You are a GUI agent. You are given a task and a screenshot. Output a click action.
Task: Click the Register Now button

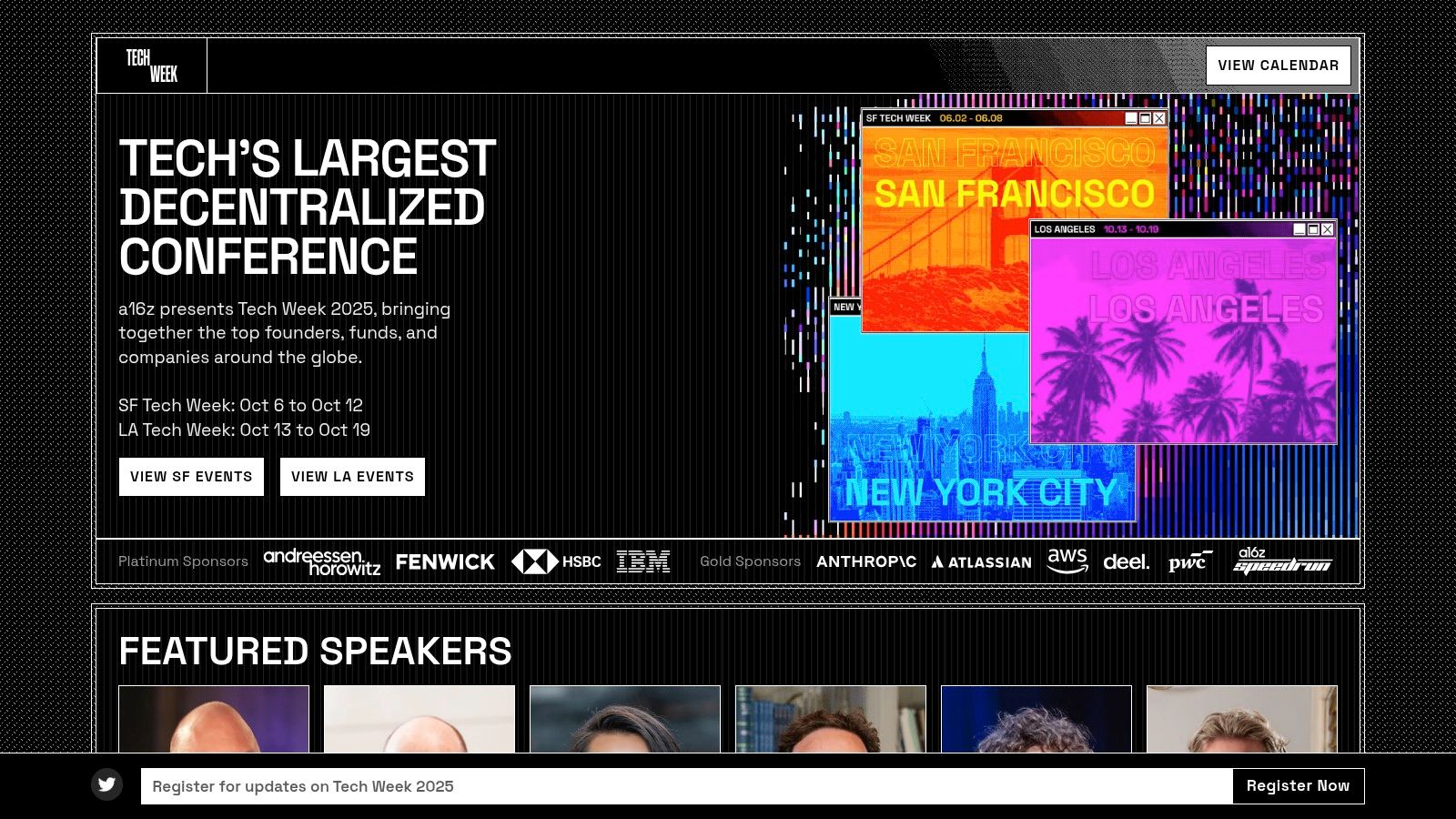pos(1299,786)
